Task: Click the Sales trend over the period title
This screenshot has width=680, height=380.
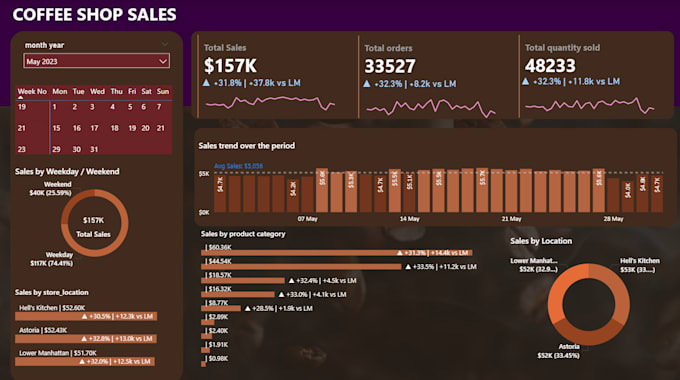Action: [246, 146]
